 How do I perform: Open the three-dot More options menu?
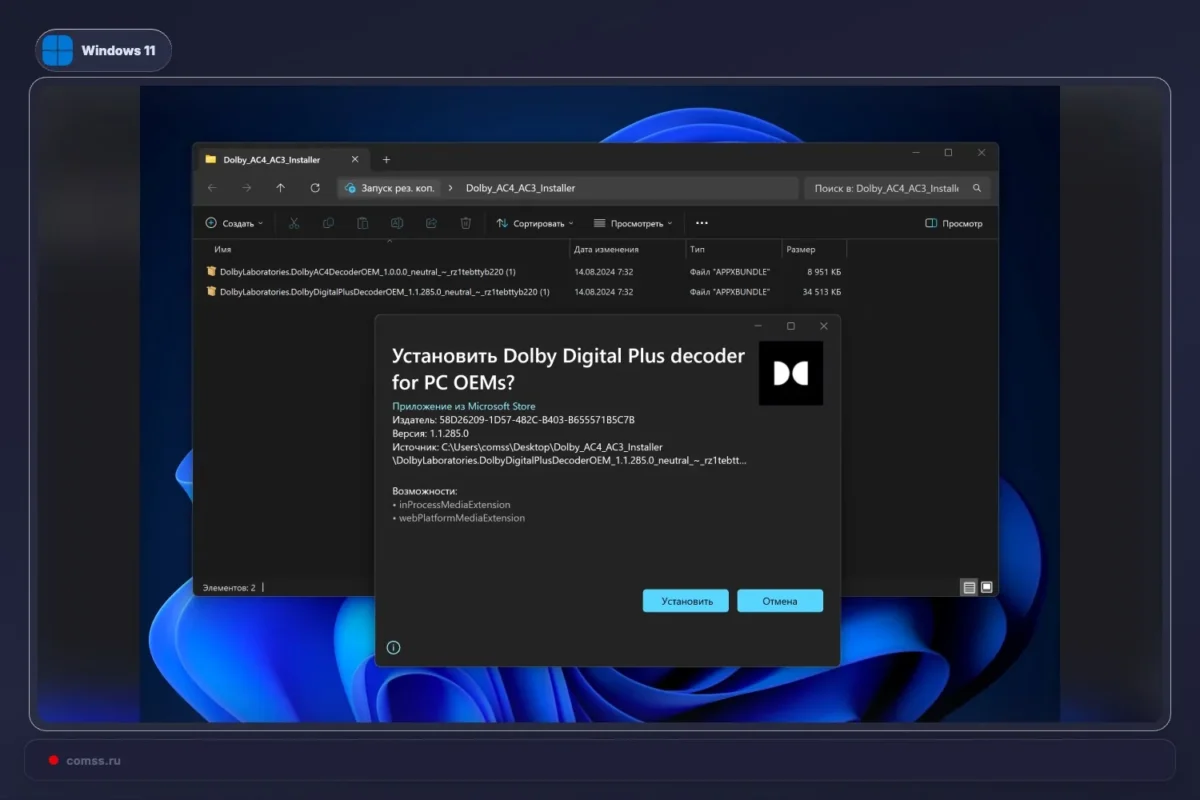tap(702, 224)
